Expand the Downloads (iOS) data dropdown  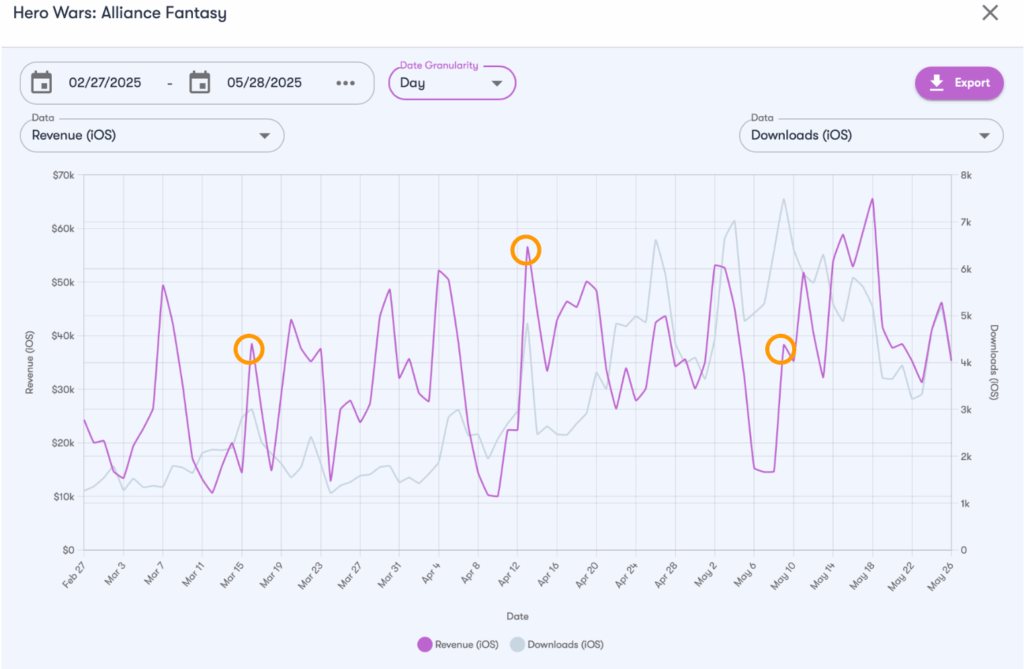[870, 136]
